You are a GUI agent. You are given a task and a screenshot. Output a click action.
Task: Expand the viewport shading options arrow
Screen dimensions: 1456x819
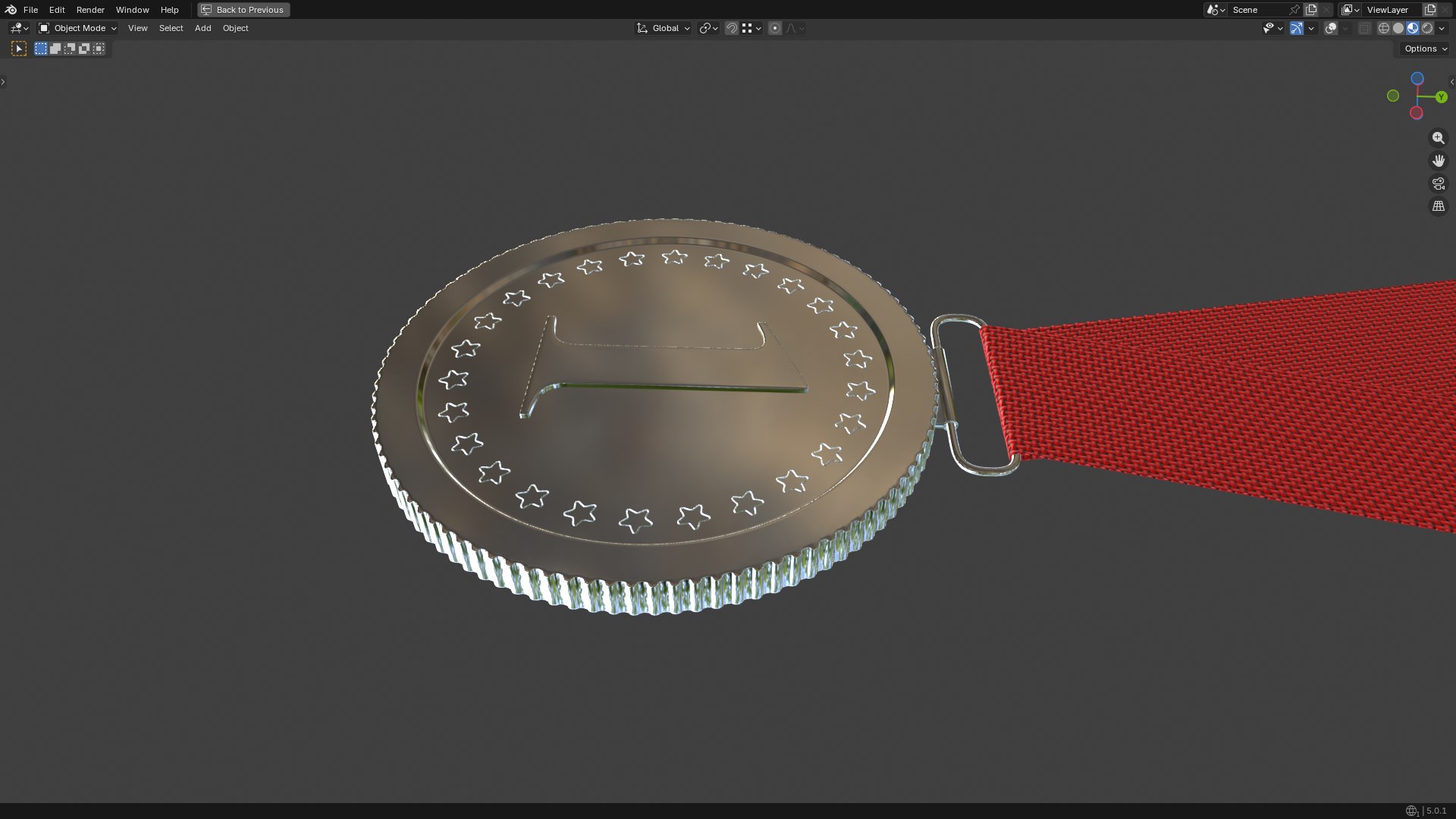(1442, 28)
